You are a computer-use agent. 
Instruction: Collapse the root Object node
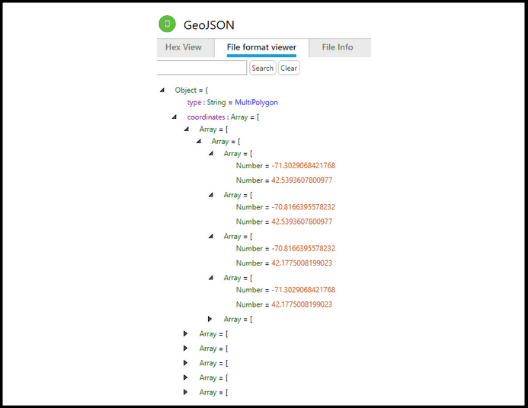pyautogui.click(x=163, y=90)
